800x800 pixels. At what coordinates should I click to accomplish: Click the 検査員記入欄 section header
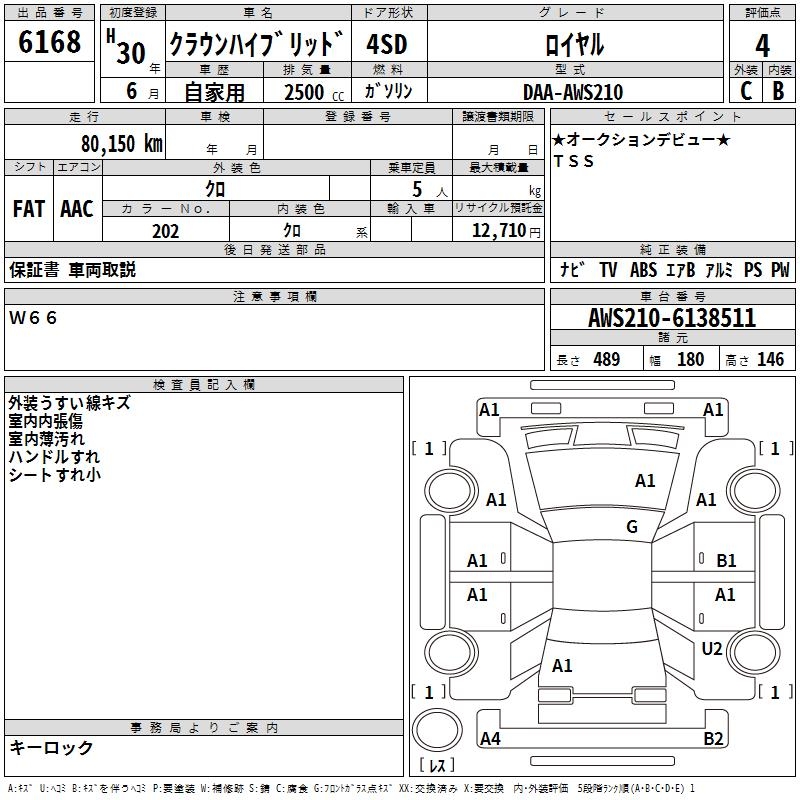coord(204,385)
